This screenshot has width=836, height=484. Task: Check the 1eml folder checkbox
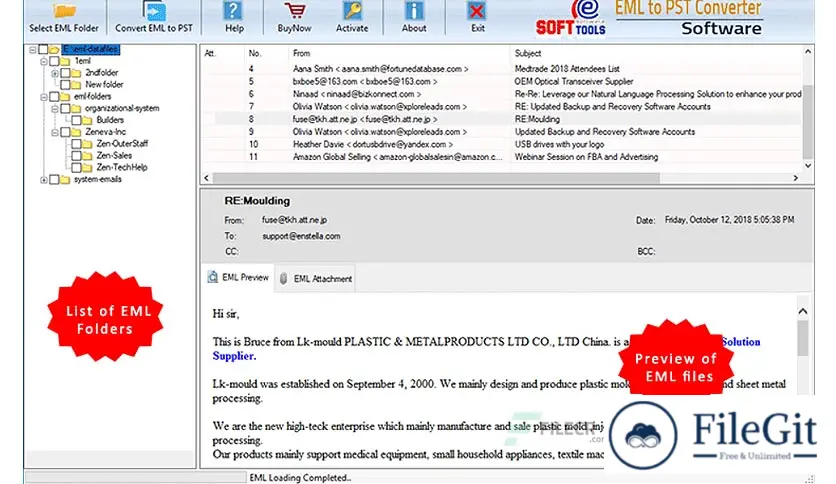[54, 61]
